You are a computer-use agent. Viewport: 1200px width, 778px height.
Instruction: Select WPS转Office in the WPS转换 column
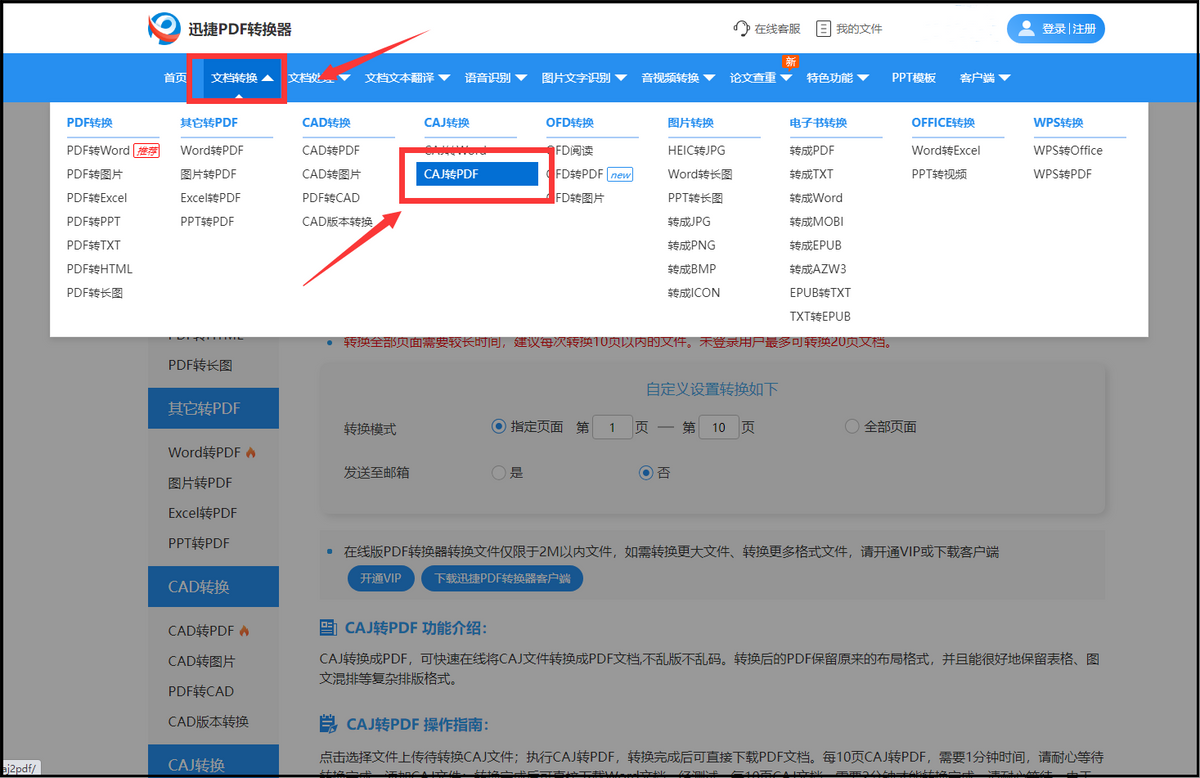pos(1068,150)
